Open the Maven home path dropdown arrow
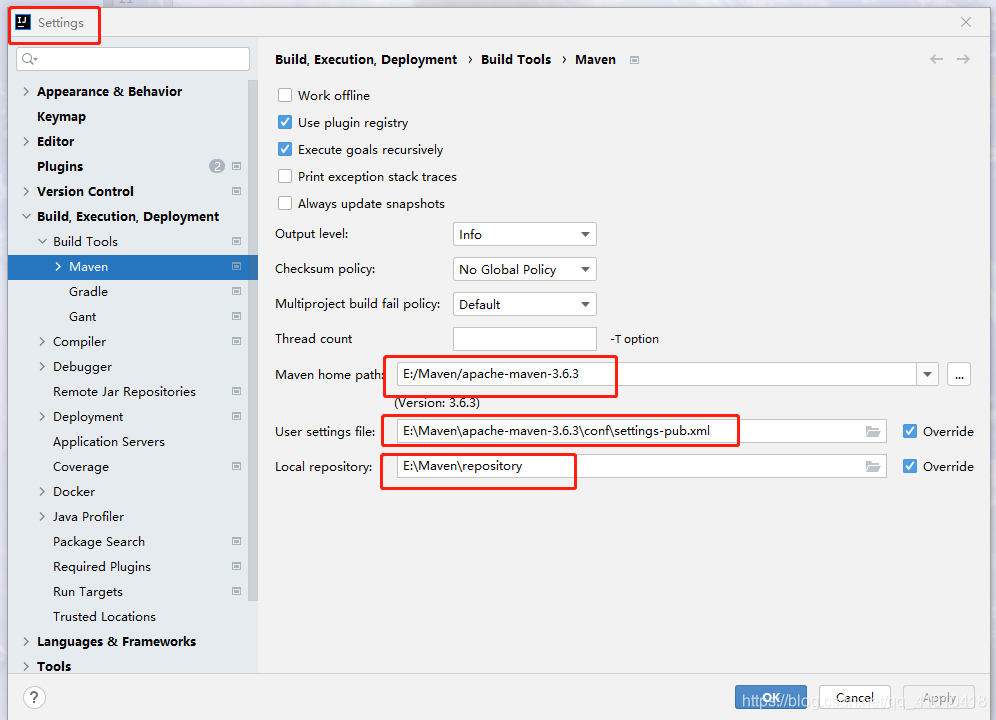996x720 pixels. pyautogui.click(x=927, y=374)
